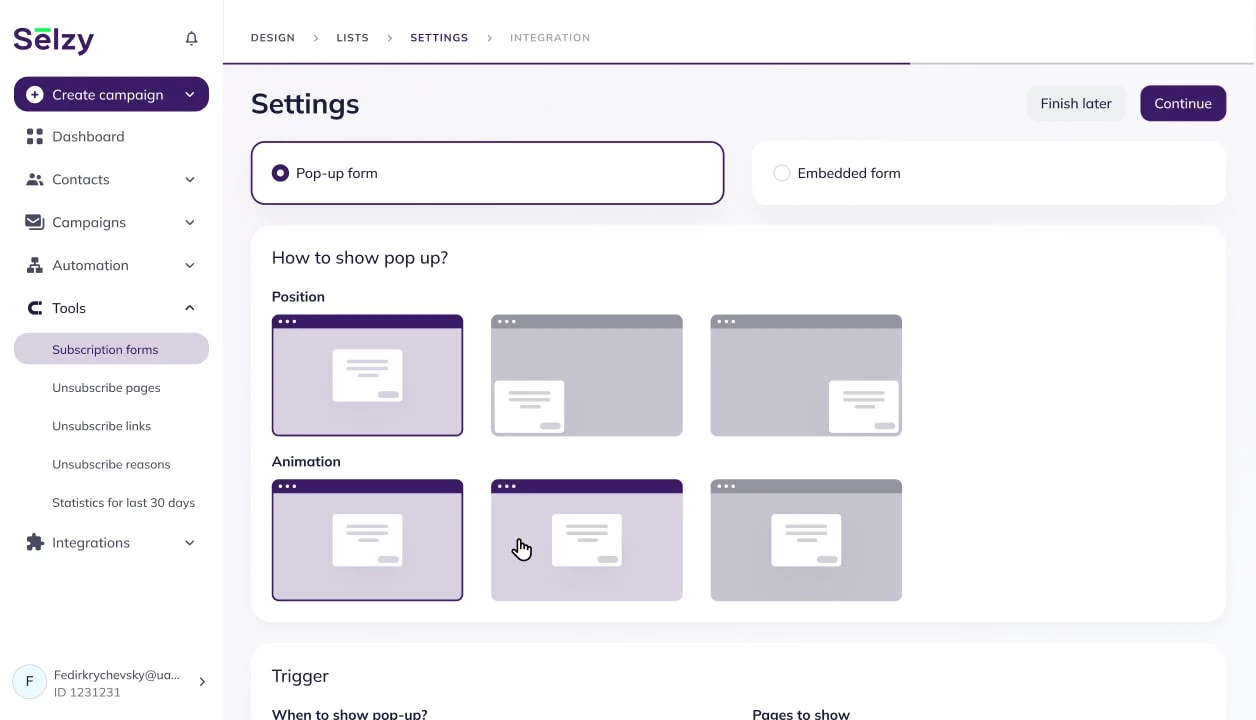Click the Finish later button
The height and width of the screenshot is (720, 1256).
coord(1075,103)
